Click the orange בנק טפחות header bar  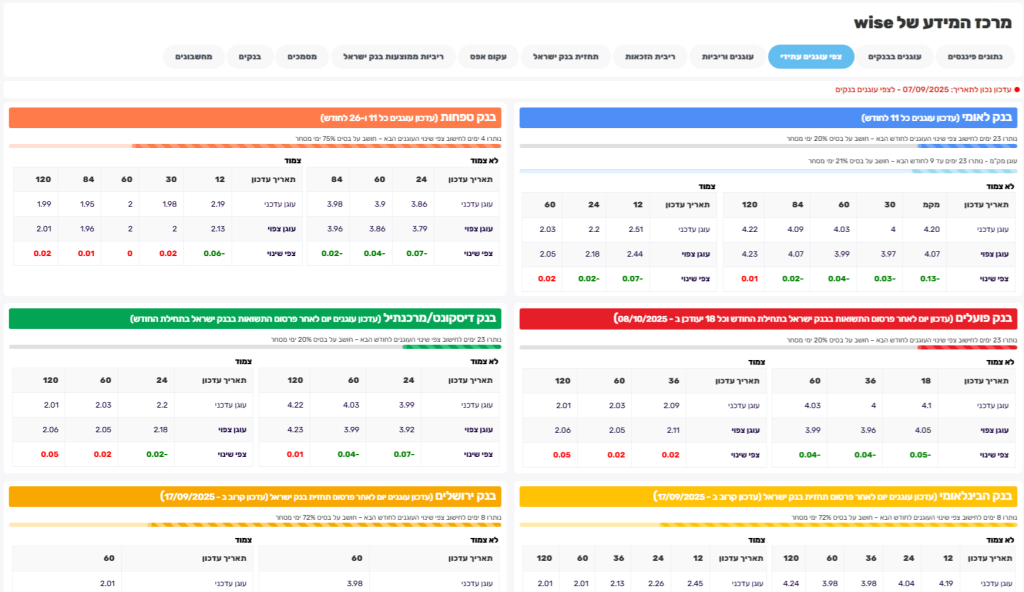tap(254, 118)
